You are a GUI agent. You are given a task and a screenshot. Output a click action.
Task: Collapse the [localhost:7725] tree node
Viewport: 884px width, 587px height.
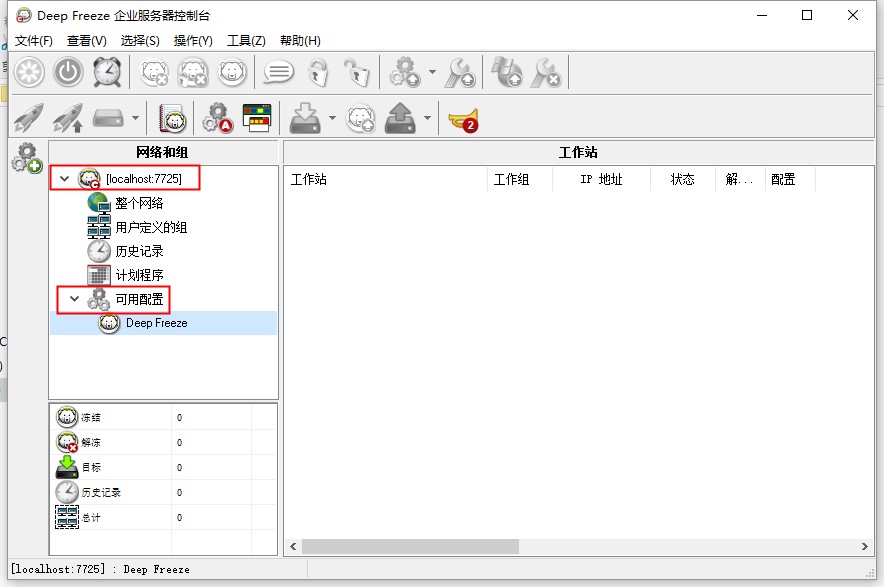65,179
